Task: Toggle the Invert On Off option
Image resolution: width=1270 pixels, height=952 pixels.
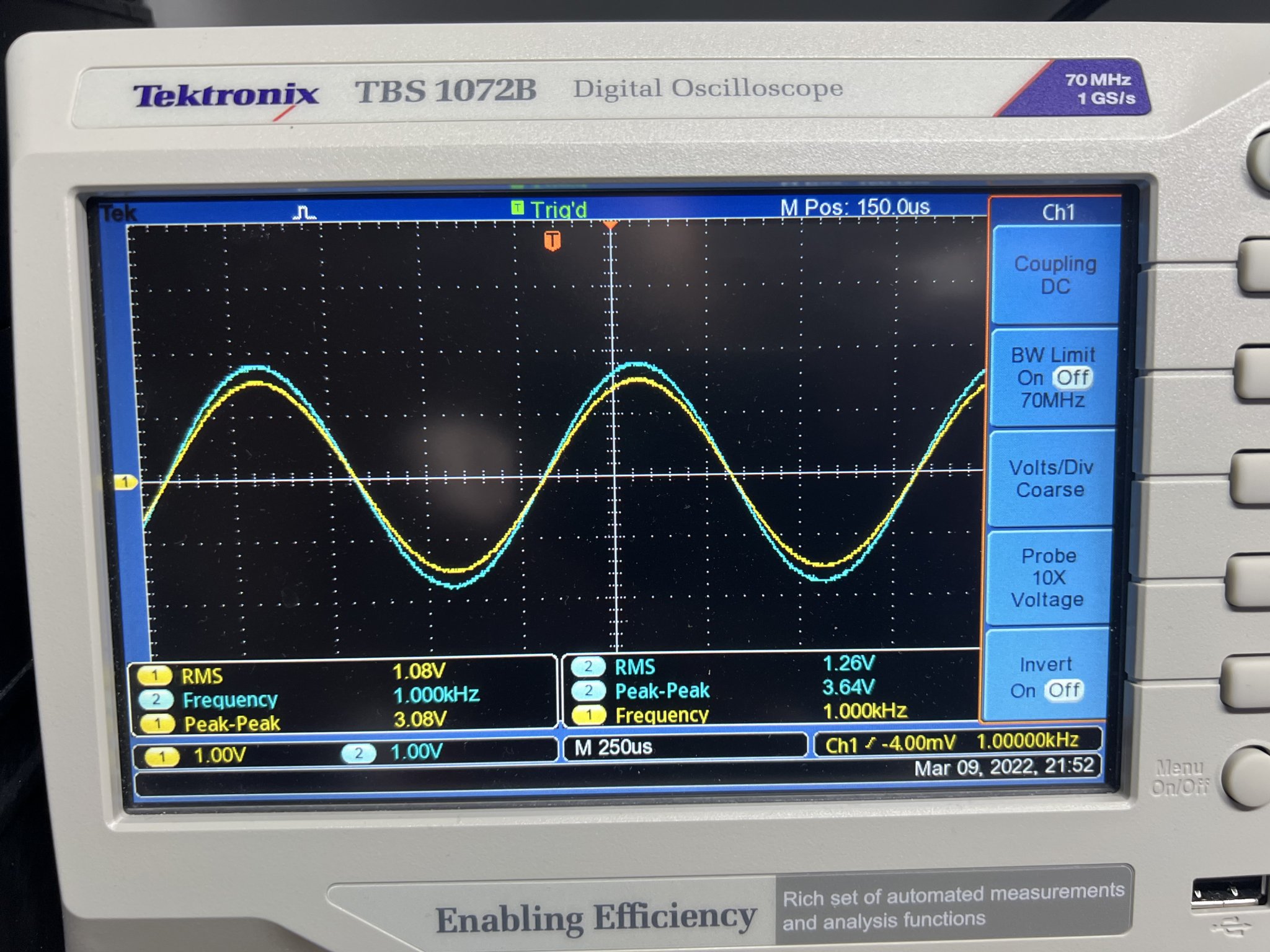Action: (x=1046, y=677)
